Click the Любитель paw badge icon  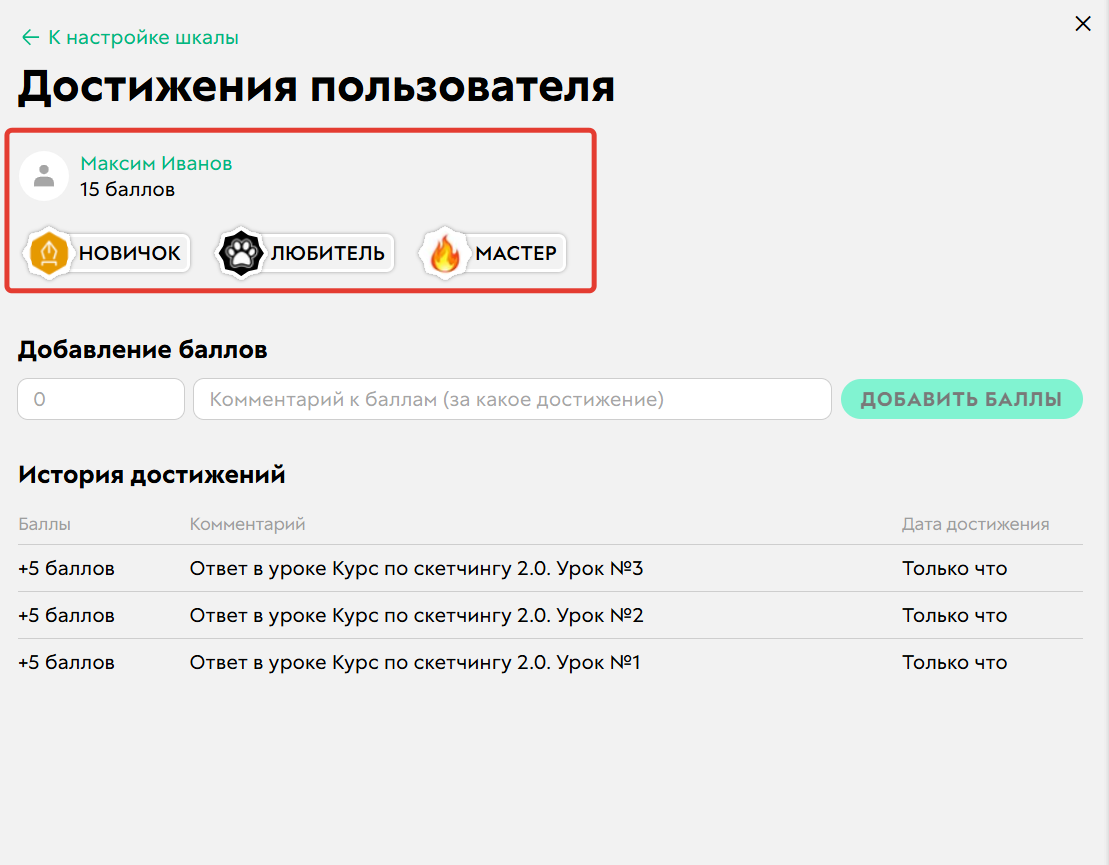coord(240,253)
